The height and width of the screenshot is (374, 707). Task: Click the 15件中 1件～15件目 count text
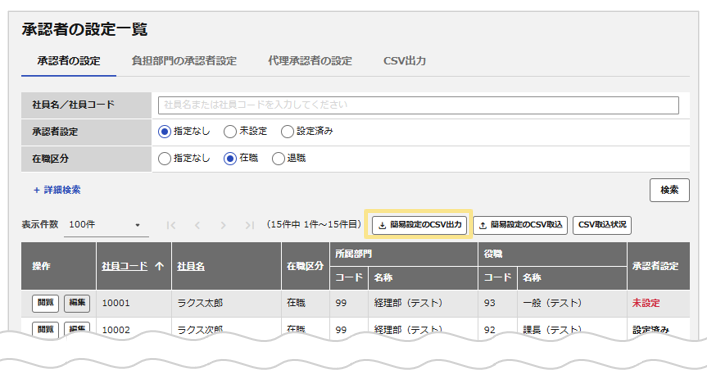314,225
